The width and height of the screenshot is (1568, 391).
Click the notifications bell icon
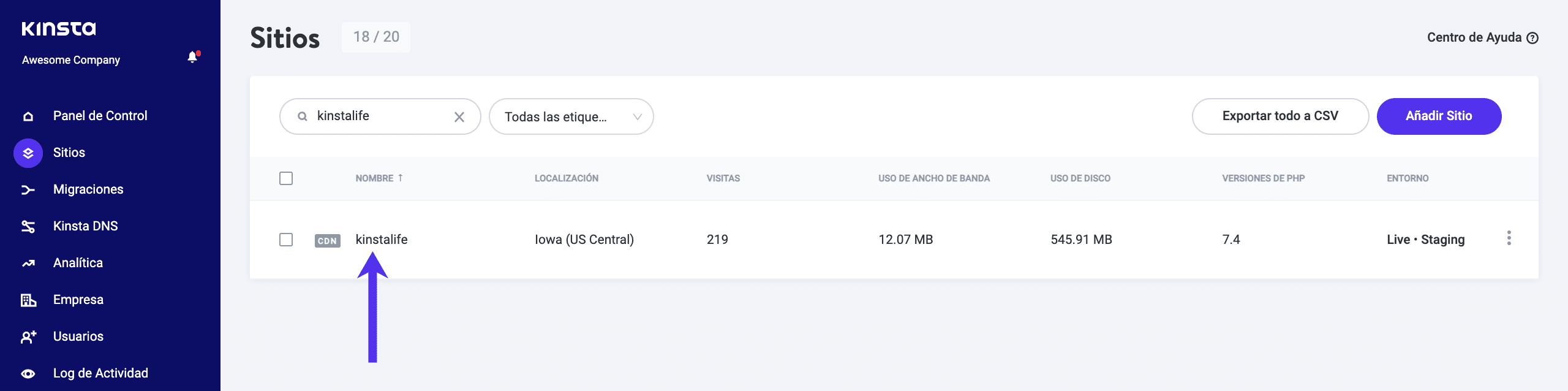click(192, 58)
